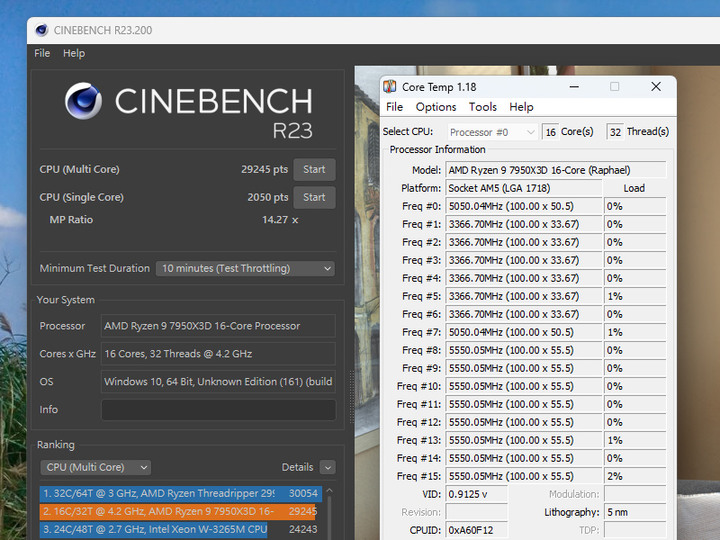Viewport: 720px width, 540px height.
Task: Expand the ranking Details chevron
Action: (x=327, y=467)
